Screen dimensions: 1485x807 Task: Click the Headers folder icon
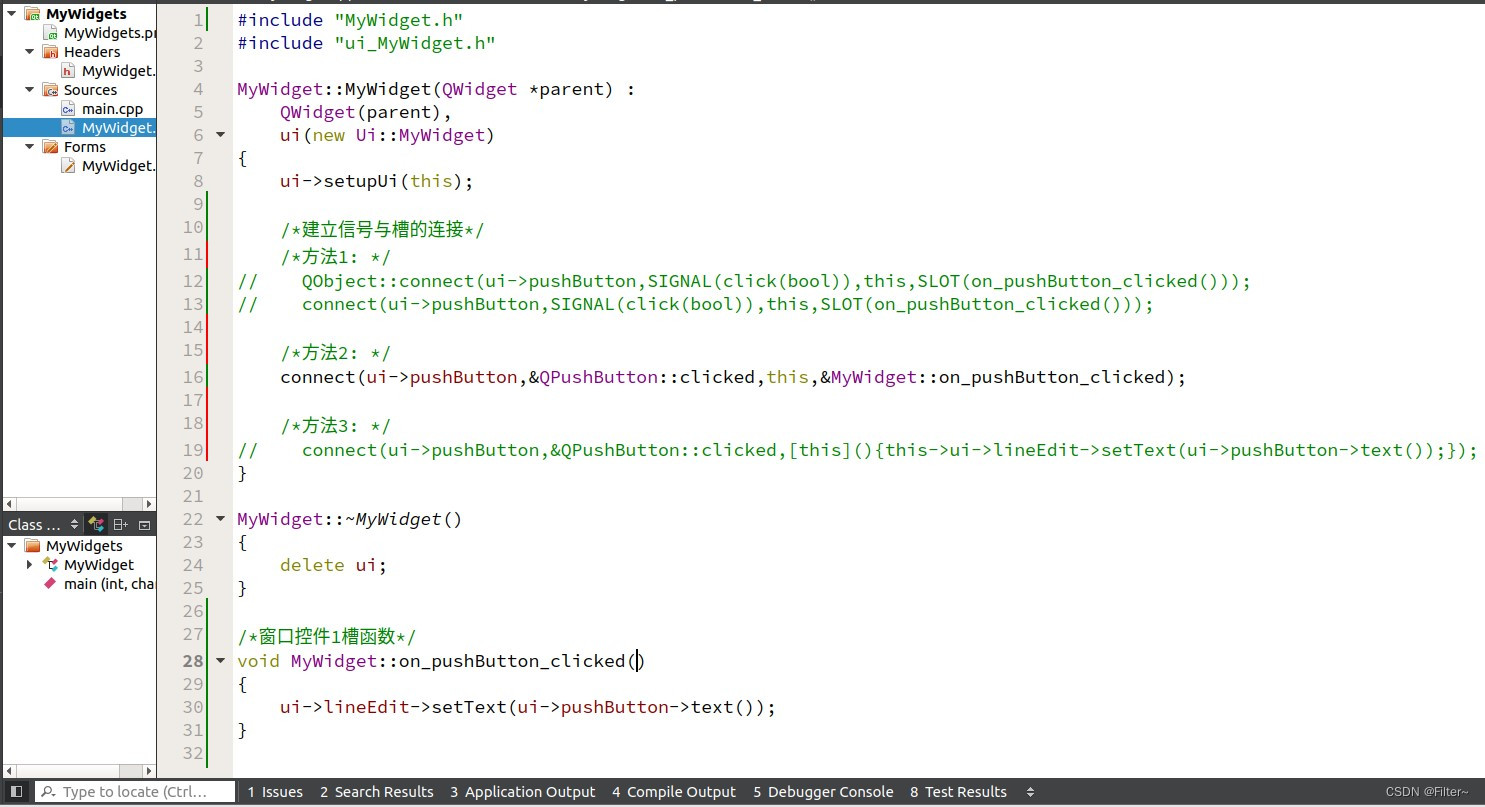[x=50, y=52]
